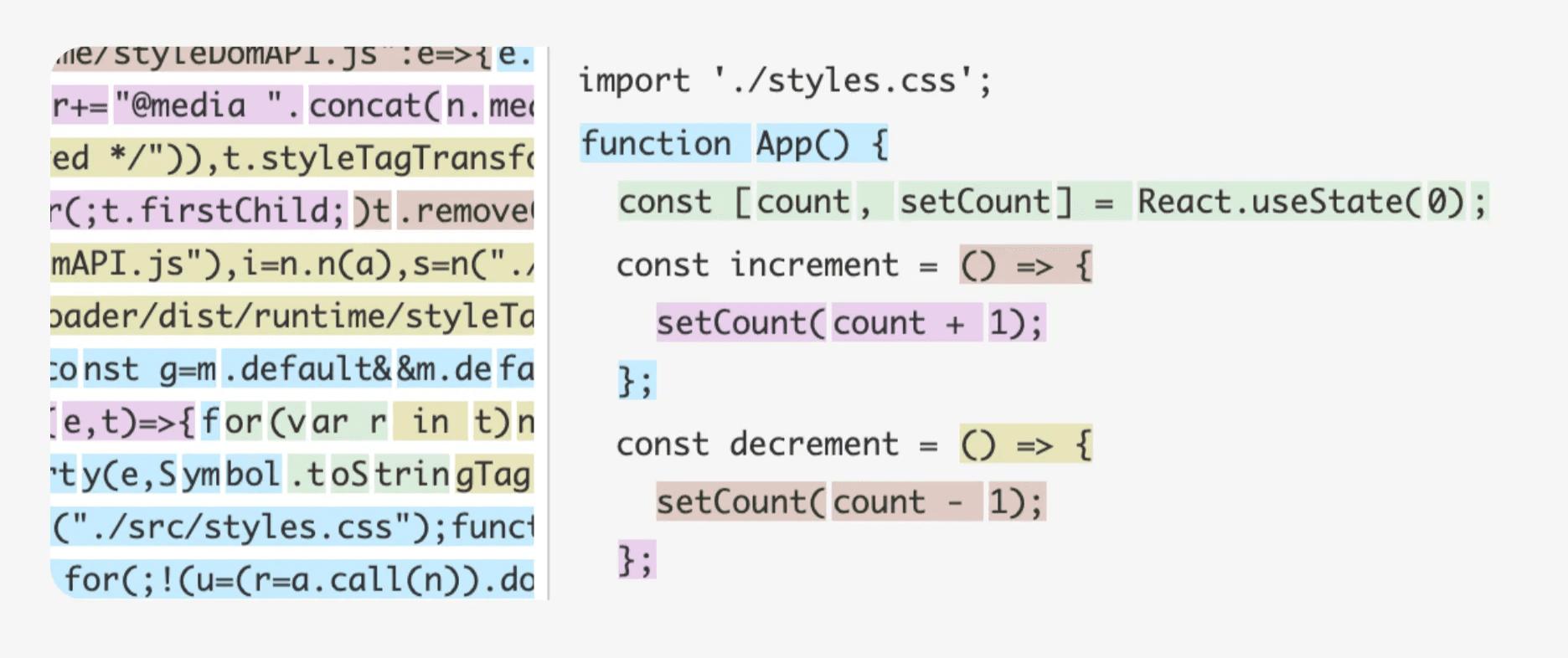1568x658 pixels.
Task: Click the 'Symbol.toStringTag' line
Action: click(292, 475)
